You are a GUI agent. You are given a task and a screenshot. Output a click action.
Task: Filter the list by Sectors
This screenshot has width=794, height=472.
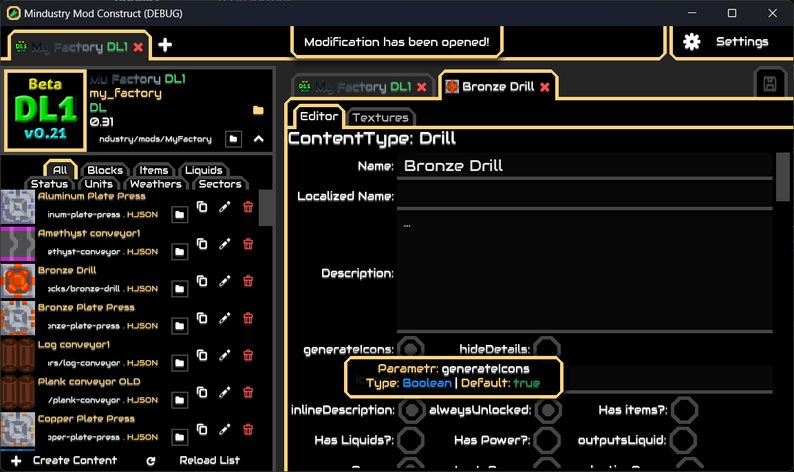[x=220, y=184]
